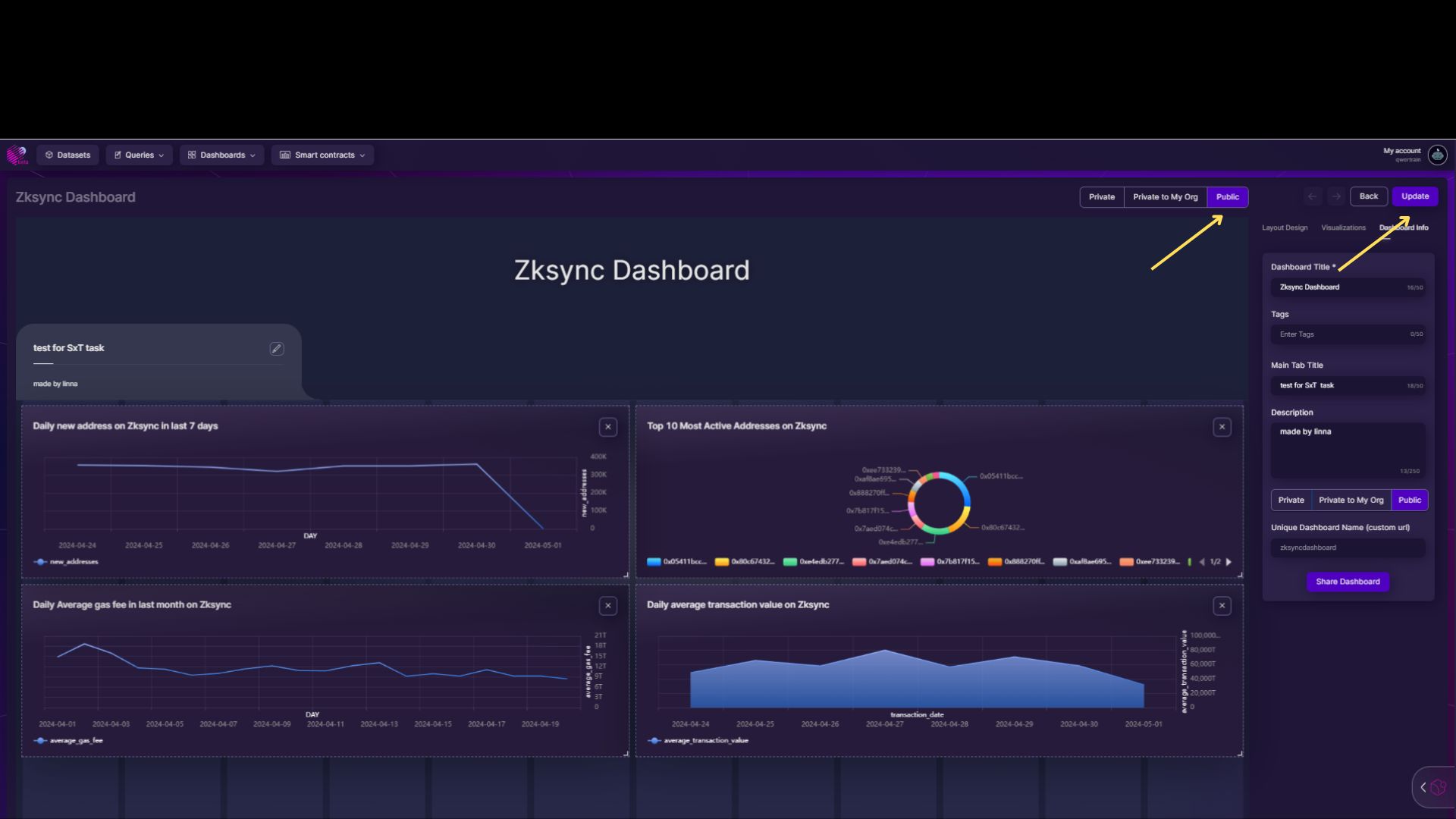Screen dimensions: 1456x819
Task: Click the Unique Dashboard Name field
Action: click(x=1348, y=548)
